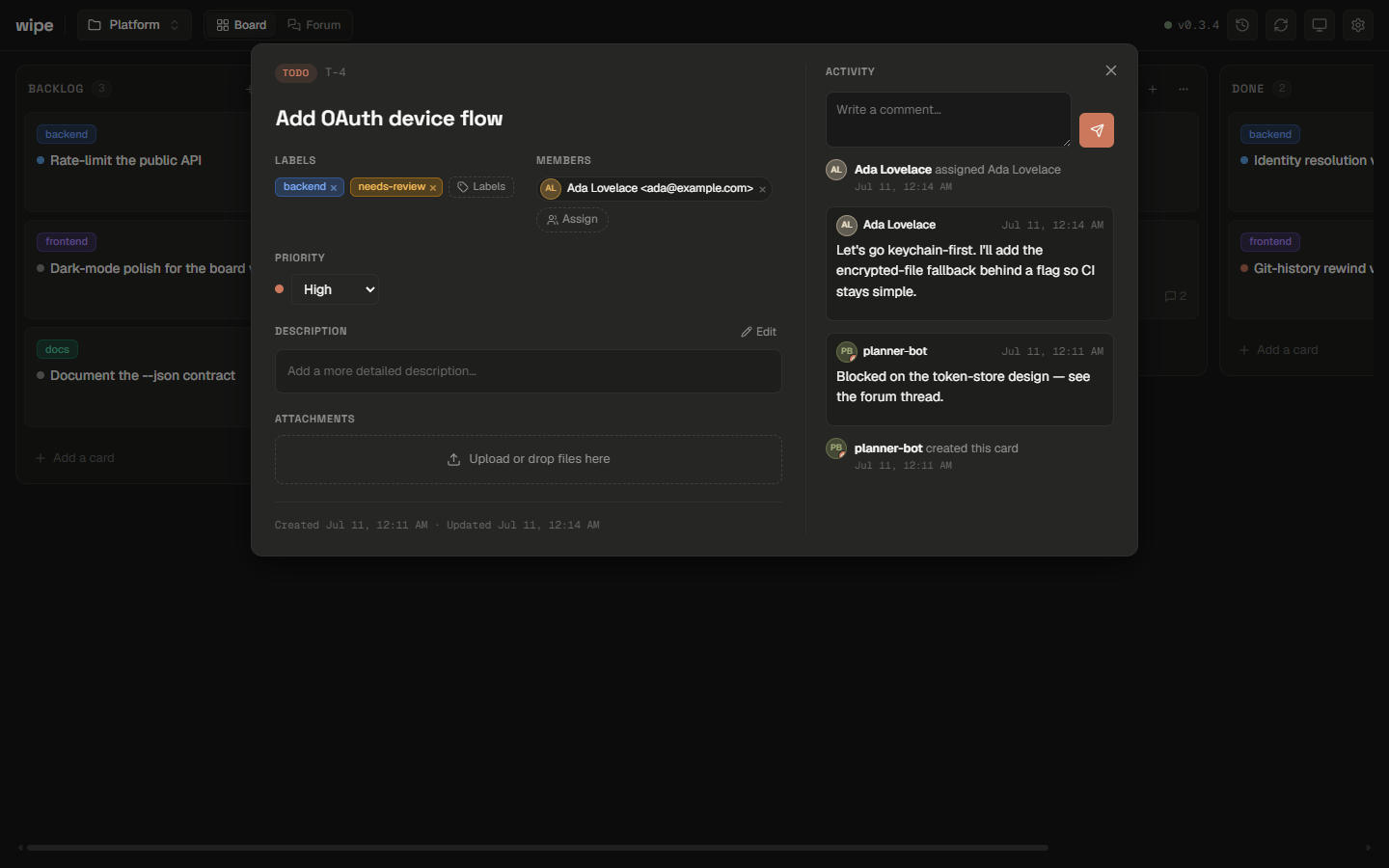Click the Backlog column header
Viewport: 1389px width, 868px height.
click(x=56, y=89)
